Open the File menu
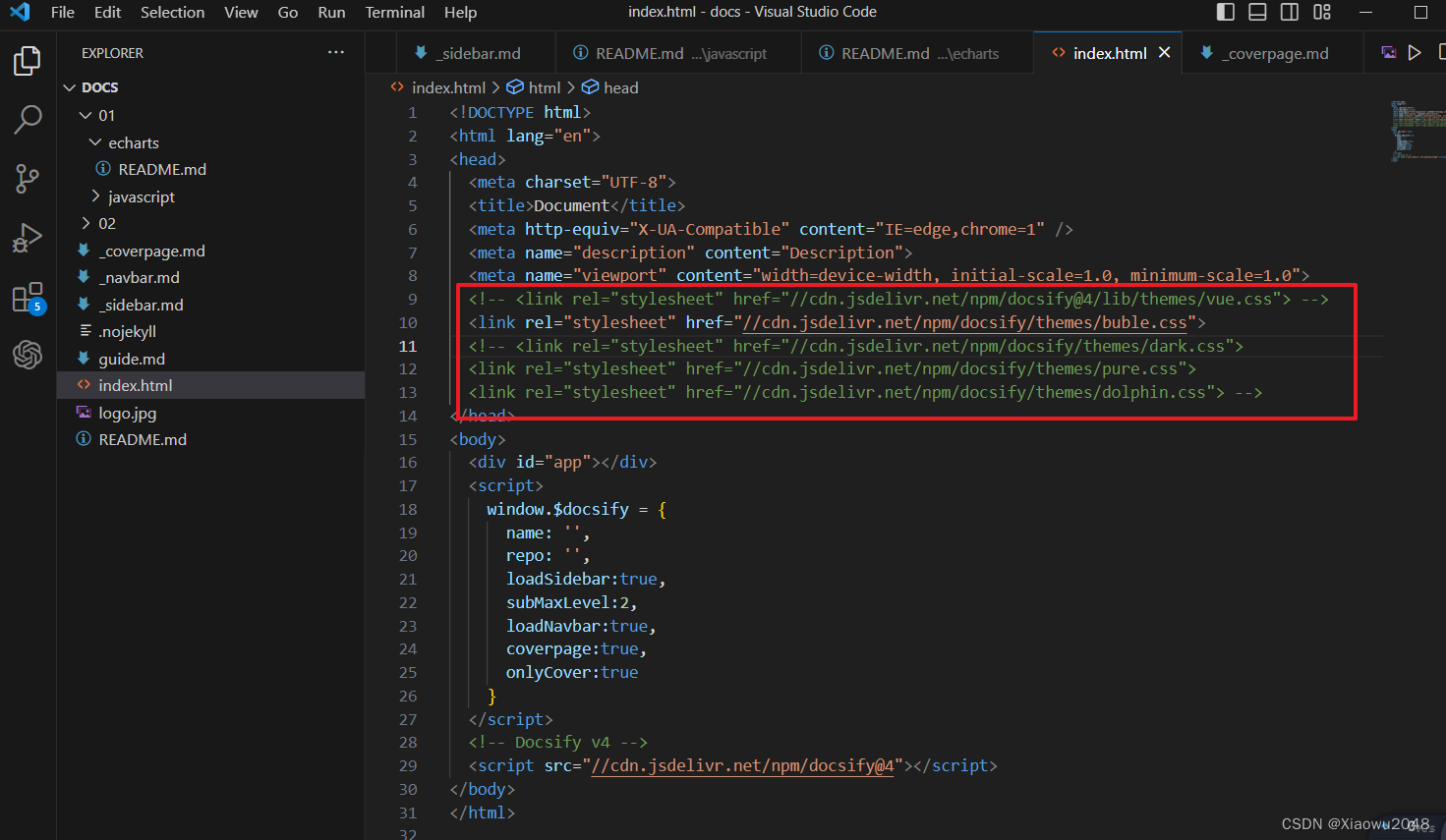The width and height of the screenshot is (1446, 840). pos(63,12)
